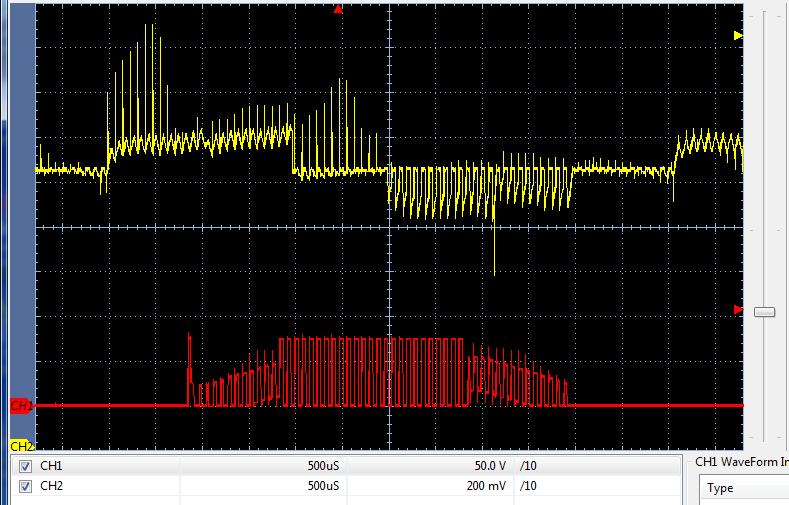Click the CH2 /10 probe attenuation cell
The image size is (789, 505).
(597, 486)
